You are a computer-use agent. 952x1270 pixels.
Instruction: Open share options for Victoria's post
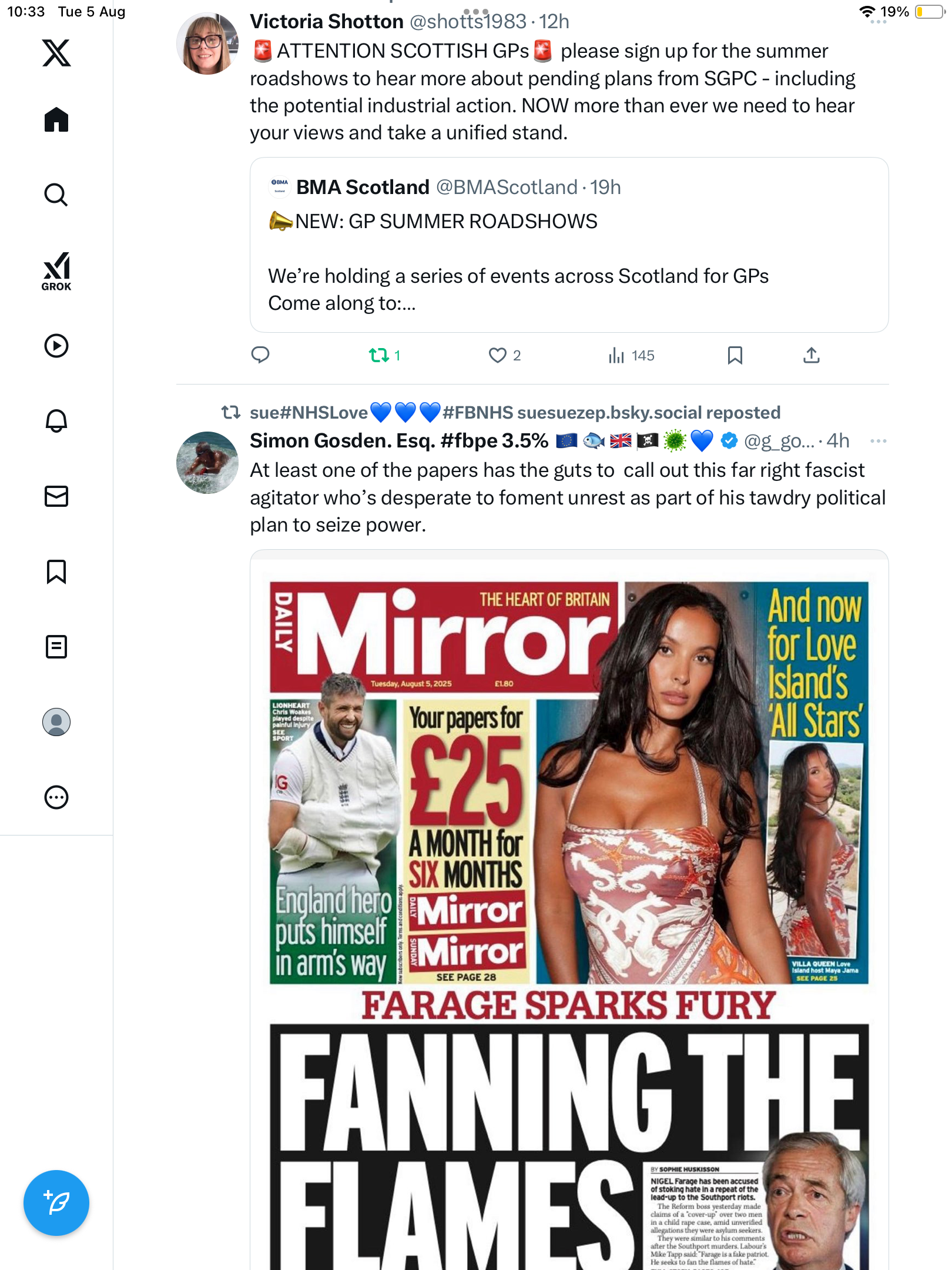tap(812, 355)
